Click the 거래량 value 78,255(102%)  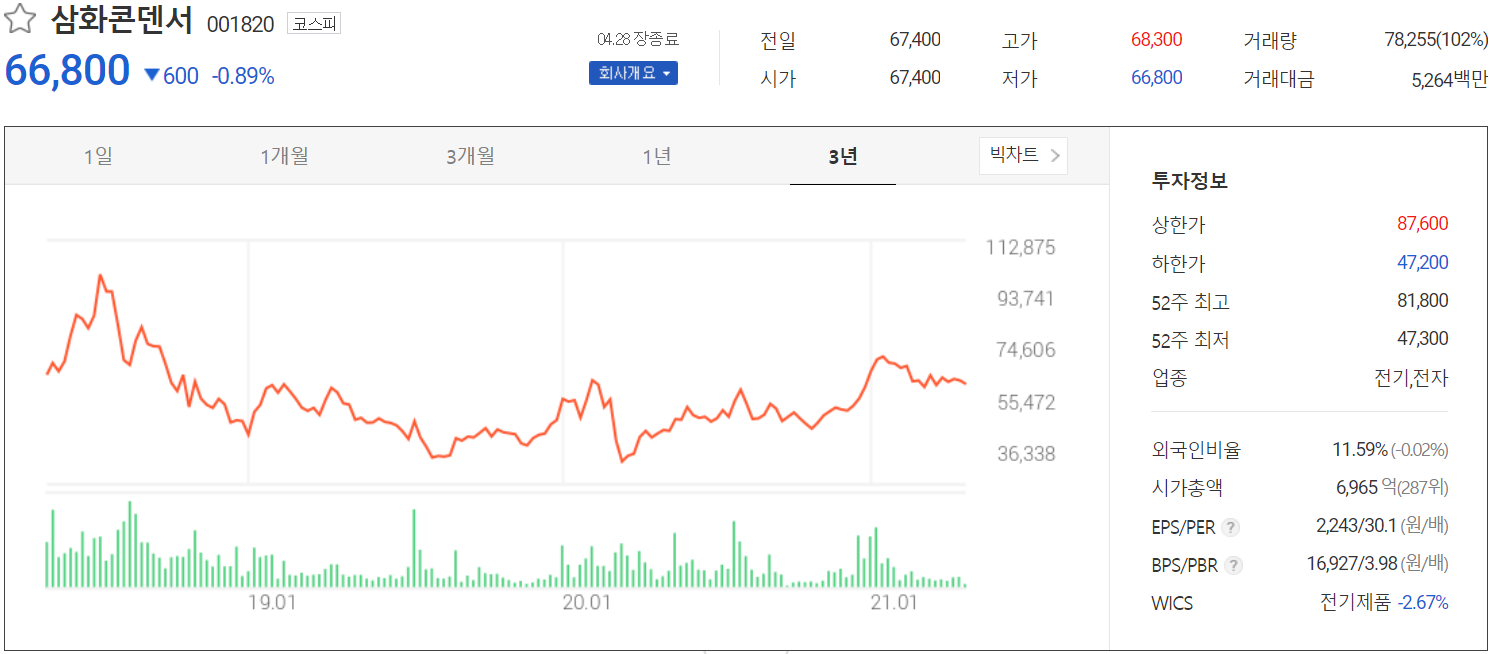click(x=1436, y=40)
